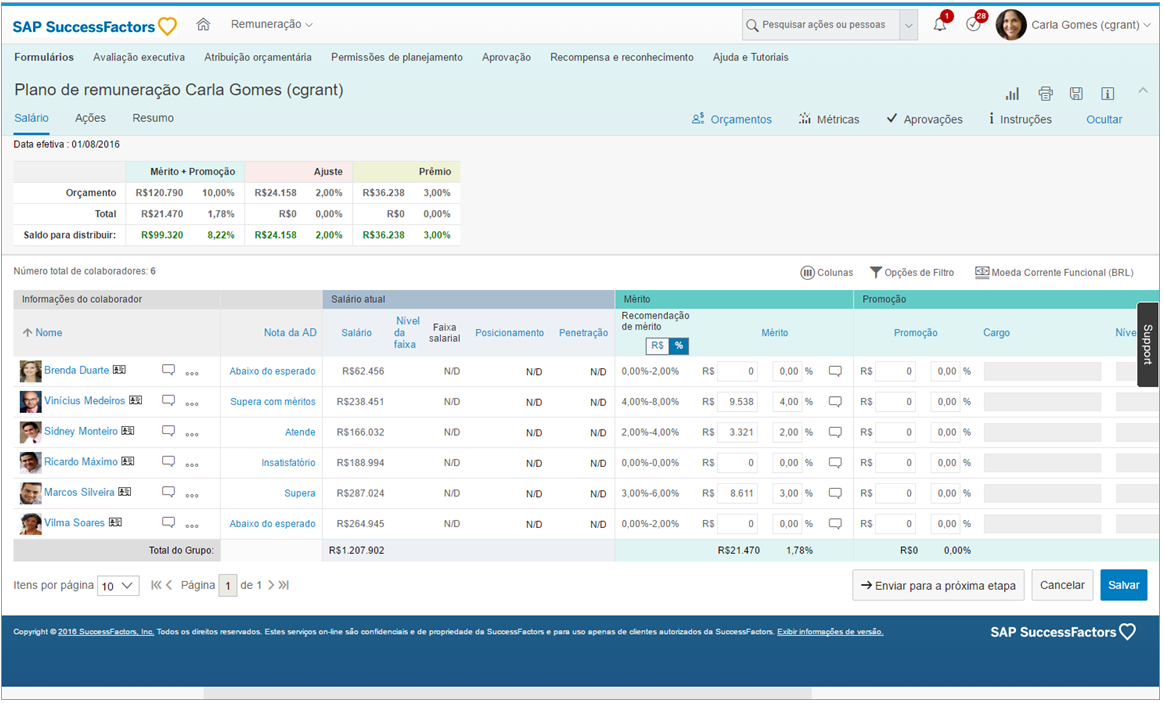Open Brenda Duarte's name link
The image size is (1164, 703).
click(76, 370)
